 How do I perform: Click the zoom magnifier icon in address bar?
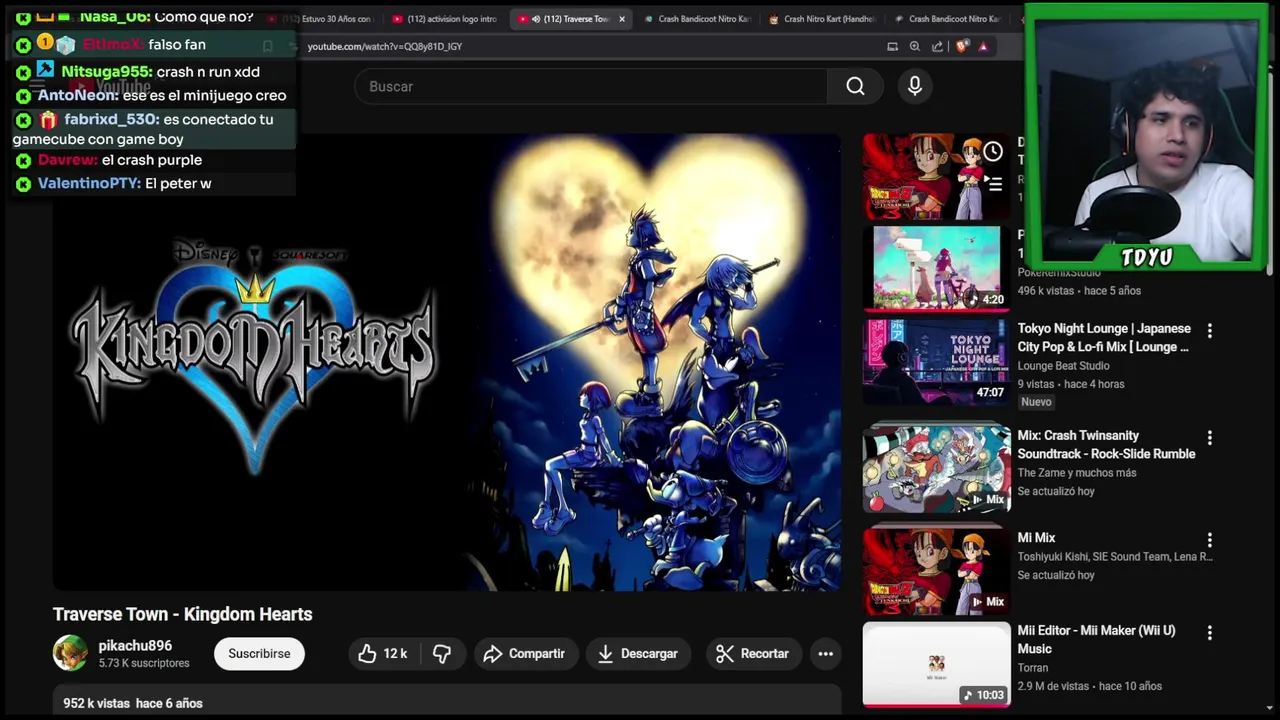(915, 46)
